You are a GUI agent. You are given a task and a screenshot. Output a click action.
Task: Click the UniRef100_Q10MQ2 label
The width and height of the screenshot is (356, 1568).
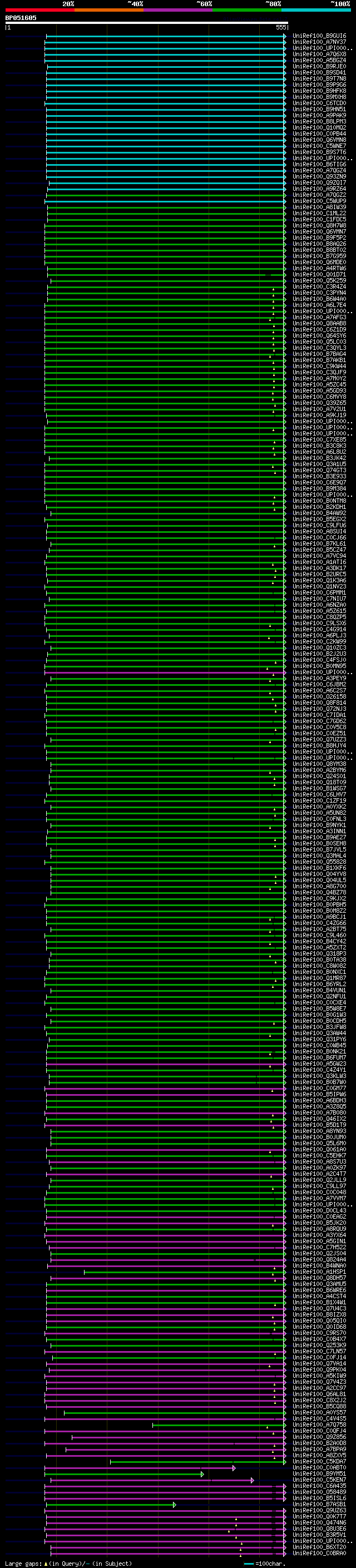[x=319, y=128]
